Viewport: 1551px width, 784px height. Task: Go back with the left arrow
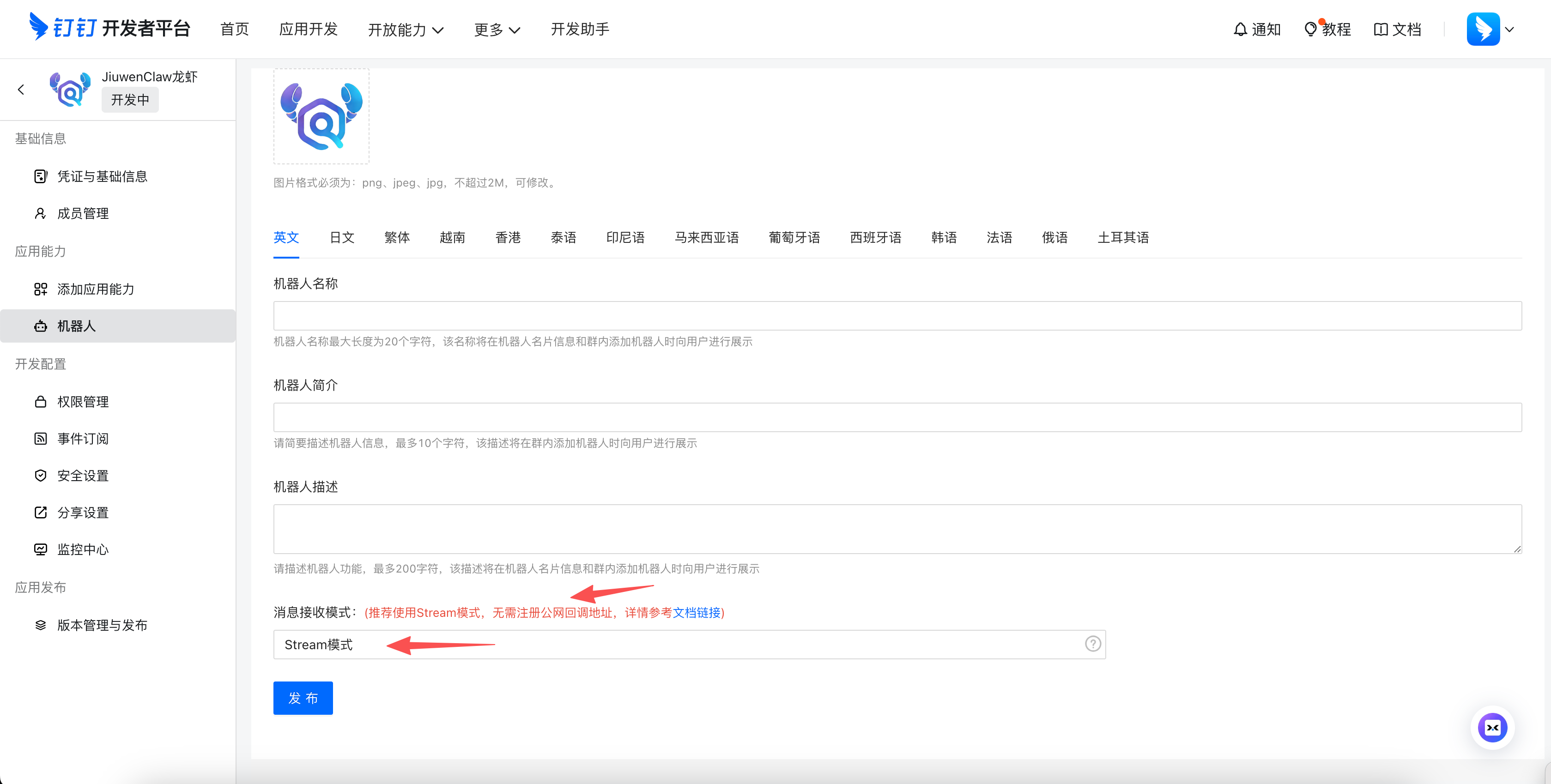(21, 89)
